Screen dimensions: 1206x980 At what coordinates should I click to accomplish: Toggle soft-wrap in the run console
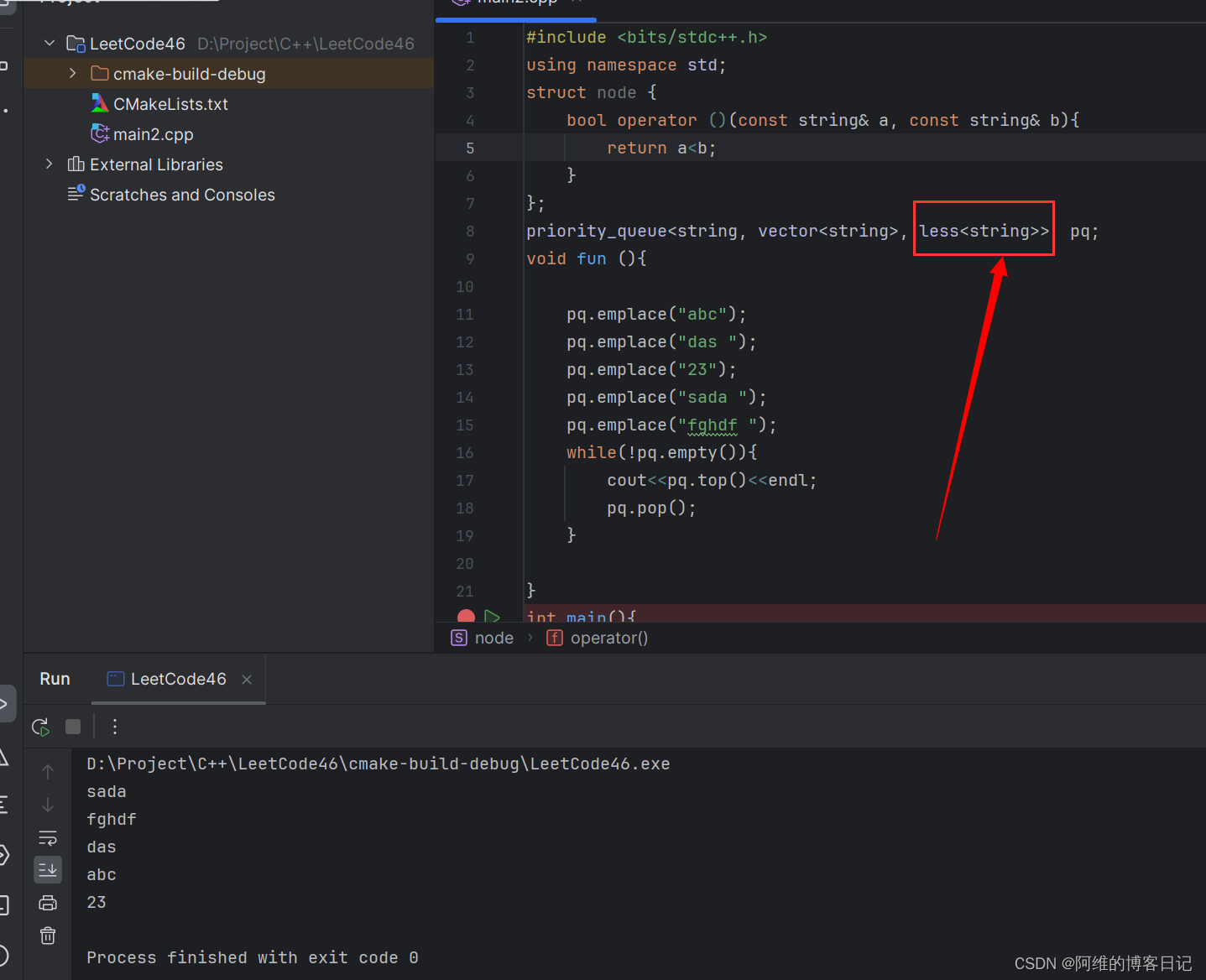[48, 837]
